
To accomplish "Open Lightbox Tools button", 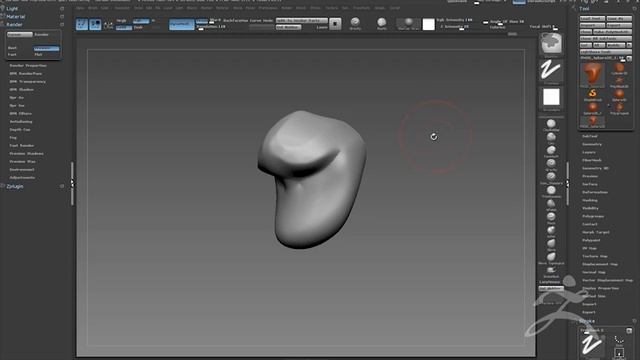I will 606,52.
